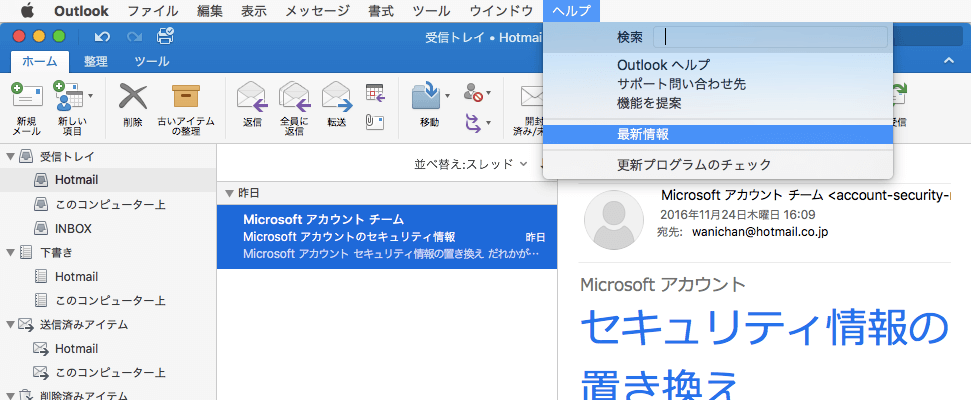
Task: Choose サポート問い合わせ先 menu item
Action: tap(718, 84)
